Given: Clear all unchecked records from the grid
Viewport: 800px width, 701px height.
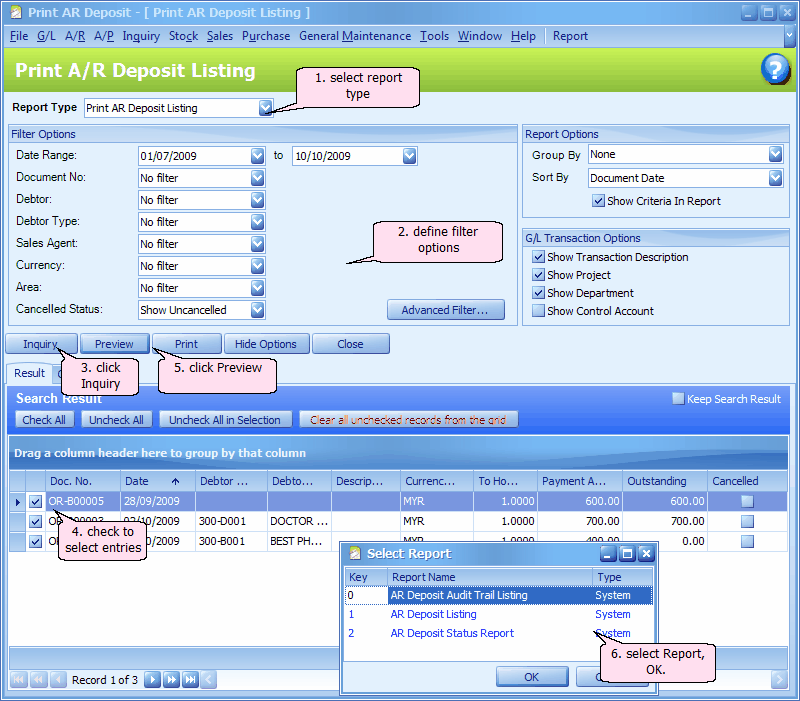Looking at the screenshot, I should coord(408,419).
